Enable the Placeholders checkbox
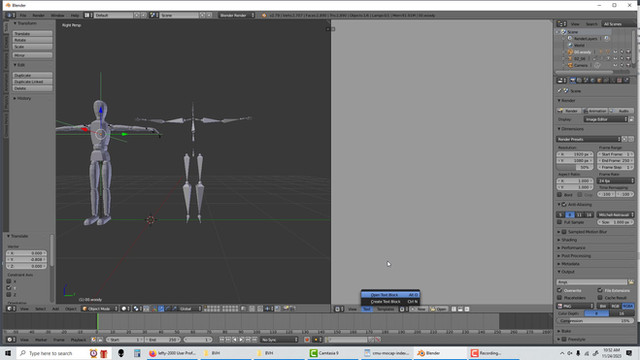 [x=560, y=298]
